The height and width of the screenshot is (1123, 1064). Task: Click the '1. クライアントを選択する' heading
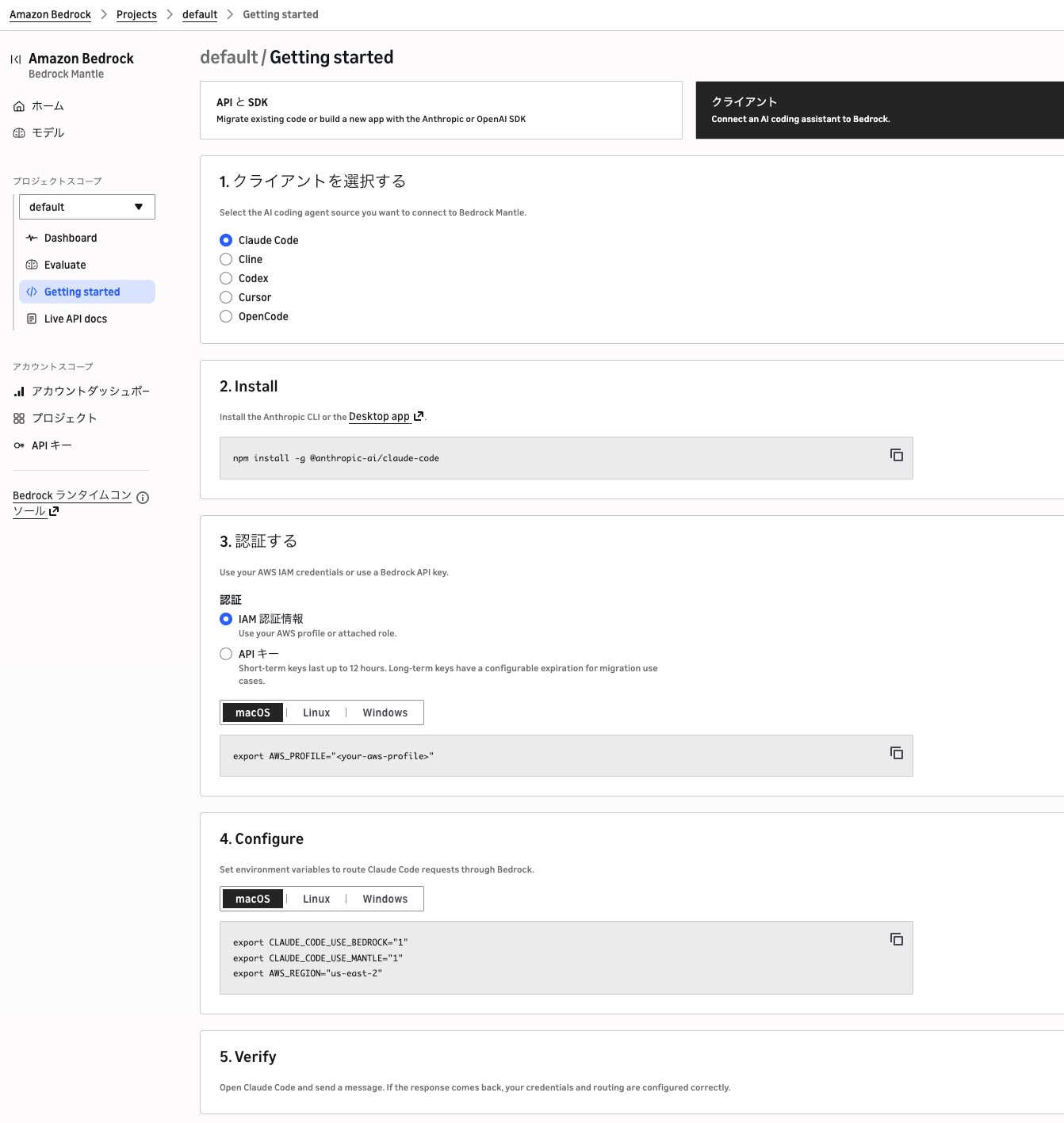312,181
